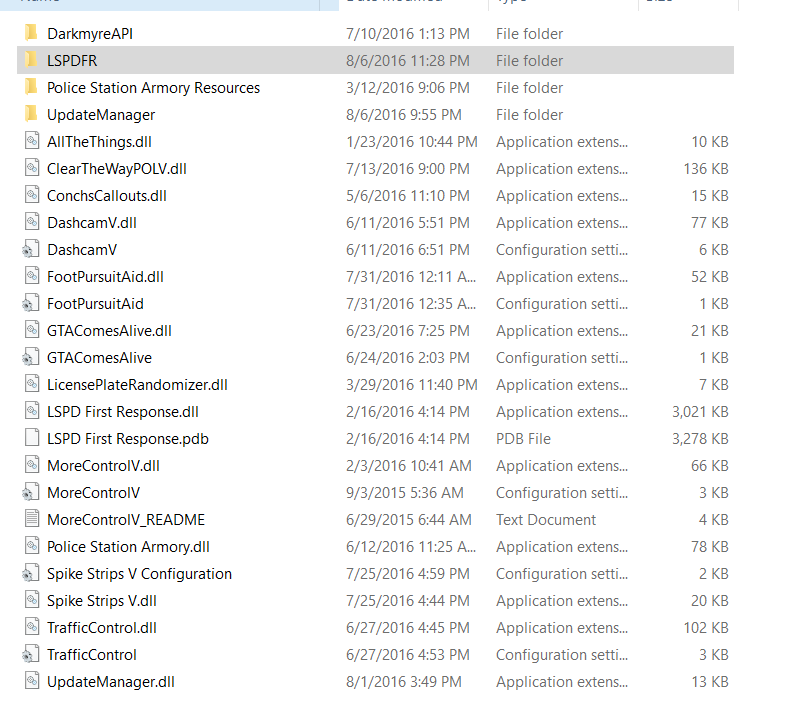The width and height of the screenshot is (806, 709).
Task: Click the GTAComesAlive.dll file icon
Action: point(32,330)
